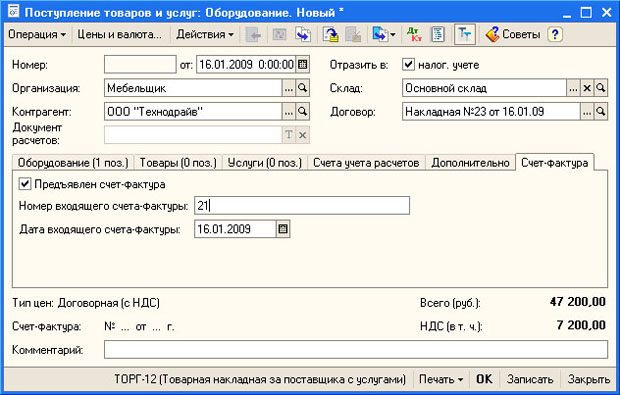620x395 pixels.
Task: Click the Всего total 47 200,00
Action: point(578,302)
